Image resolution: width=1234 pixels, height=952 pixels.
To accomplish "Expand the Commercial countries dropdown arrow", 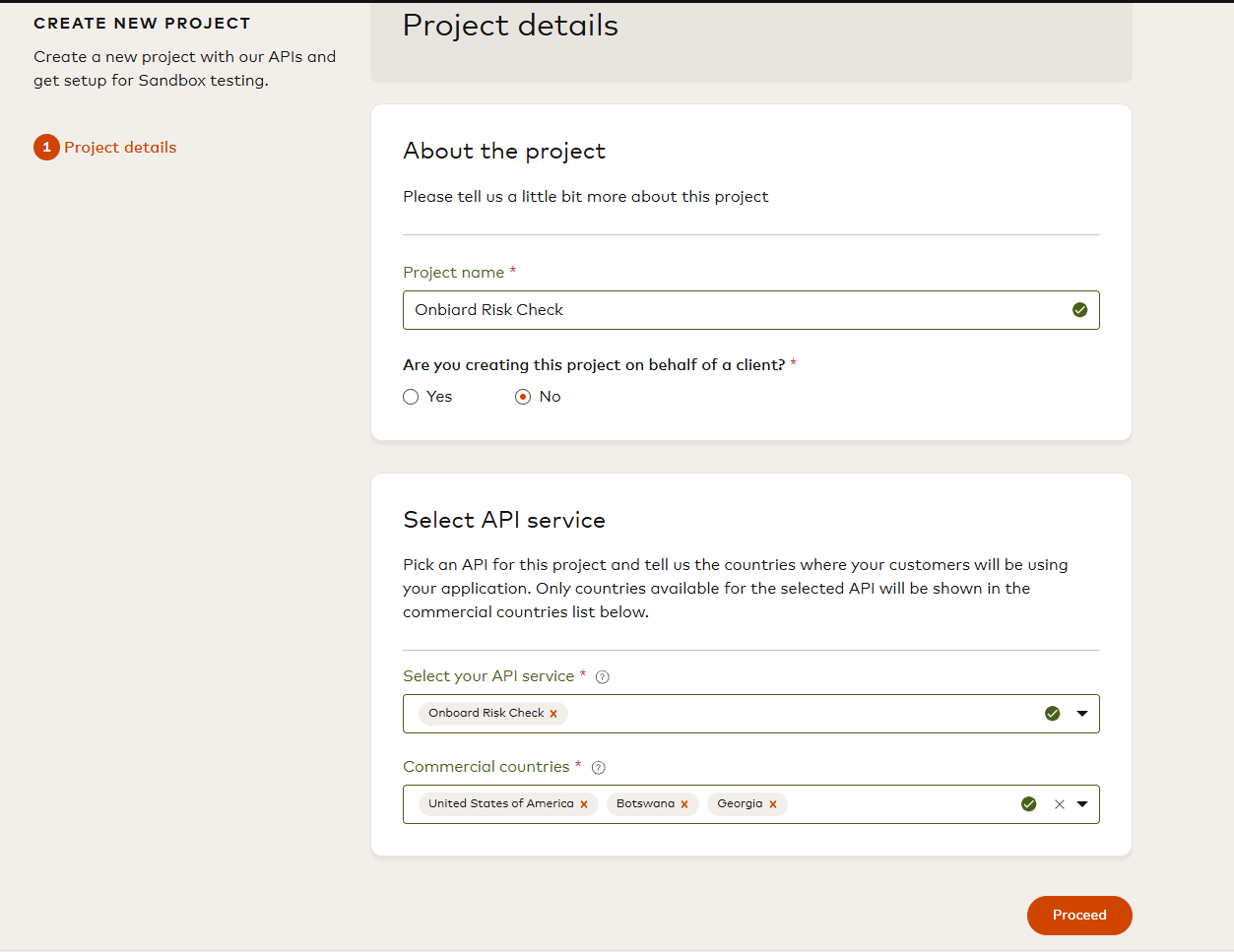I will (1082, 804).
